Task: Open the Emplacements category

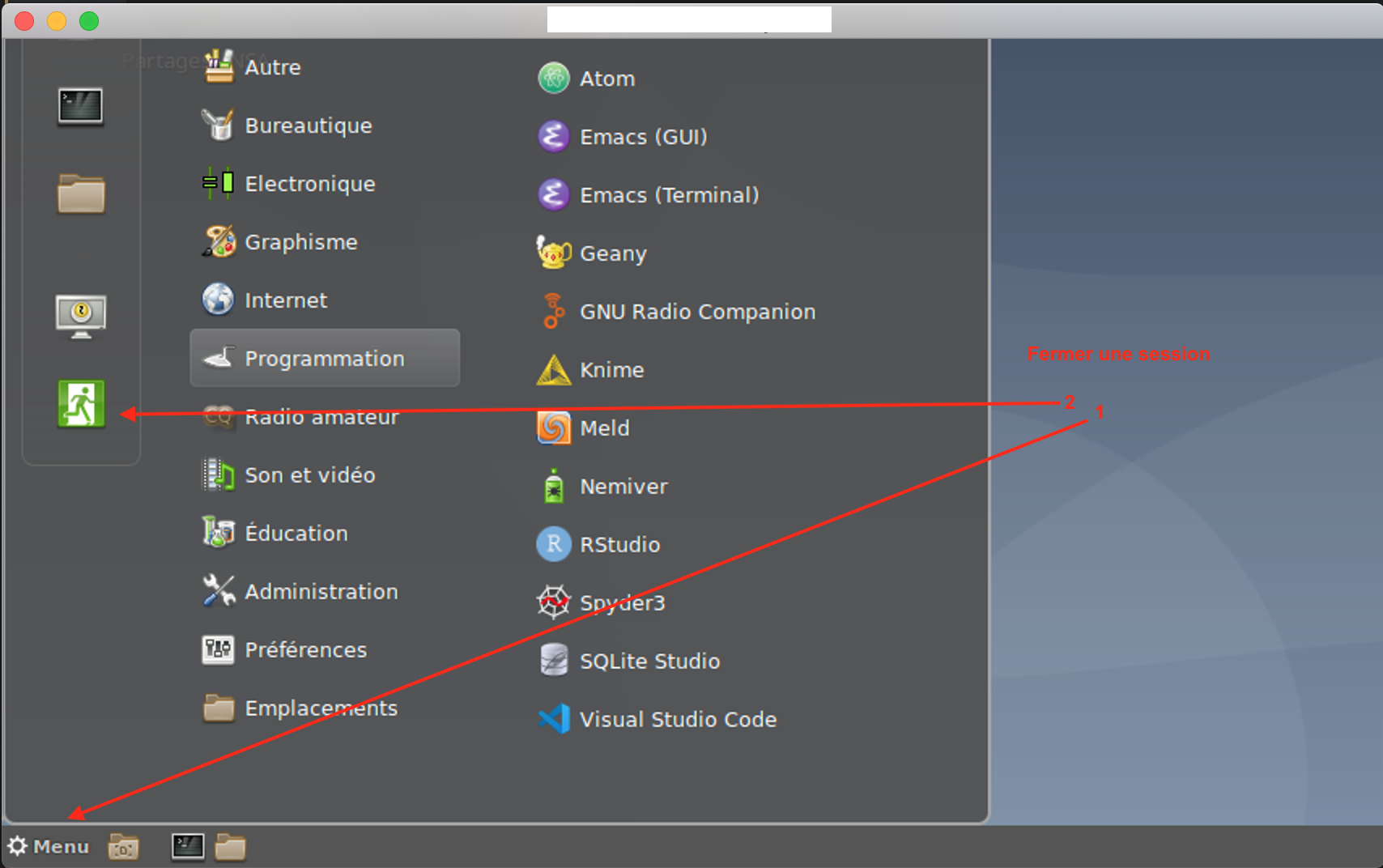Action: click(325, 708)
